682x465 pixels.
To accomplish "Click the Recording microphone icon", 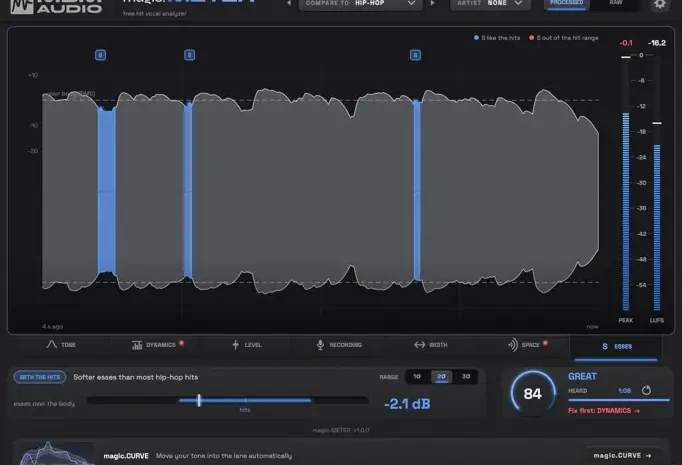I will [x=320, y=345].
